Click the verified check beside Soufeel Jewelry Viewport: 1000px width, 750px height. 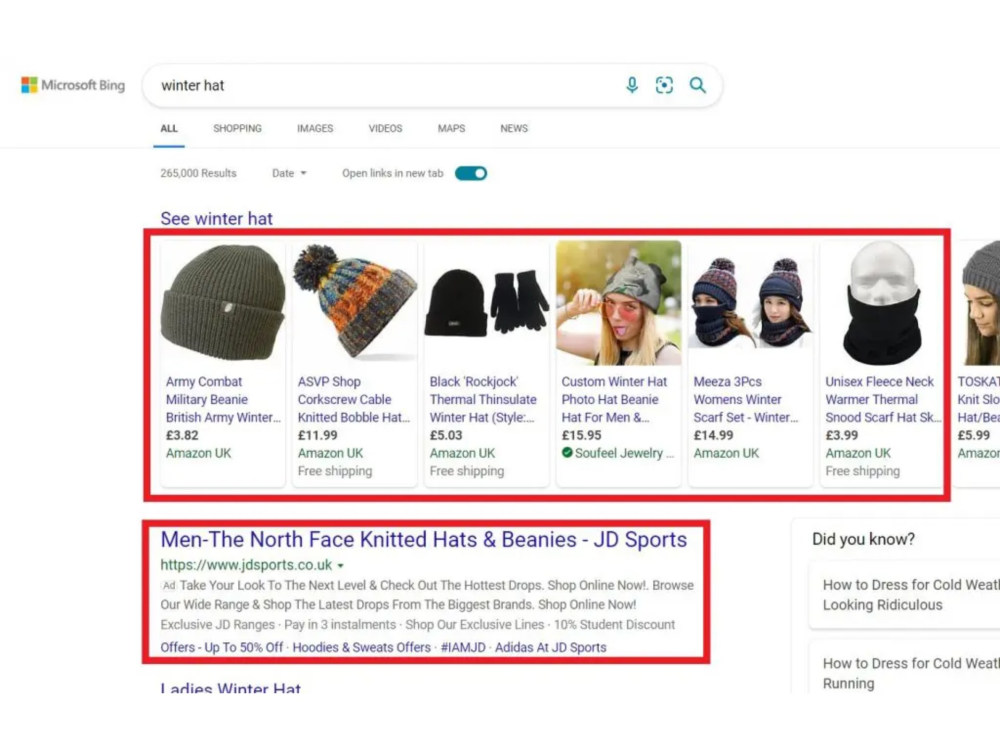[x=567, y=453]
